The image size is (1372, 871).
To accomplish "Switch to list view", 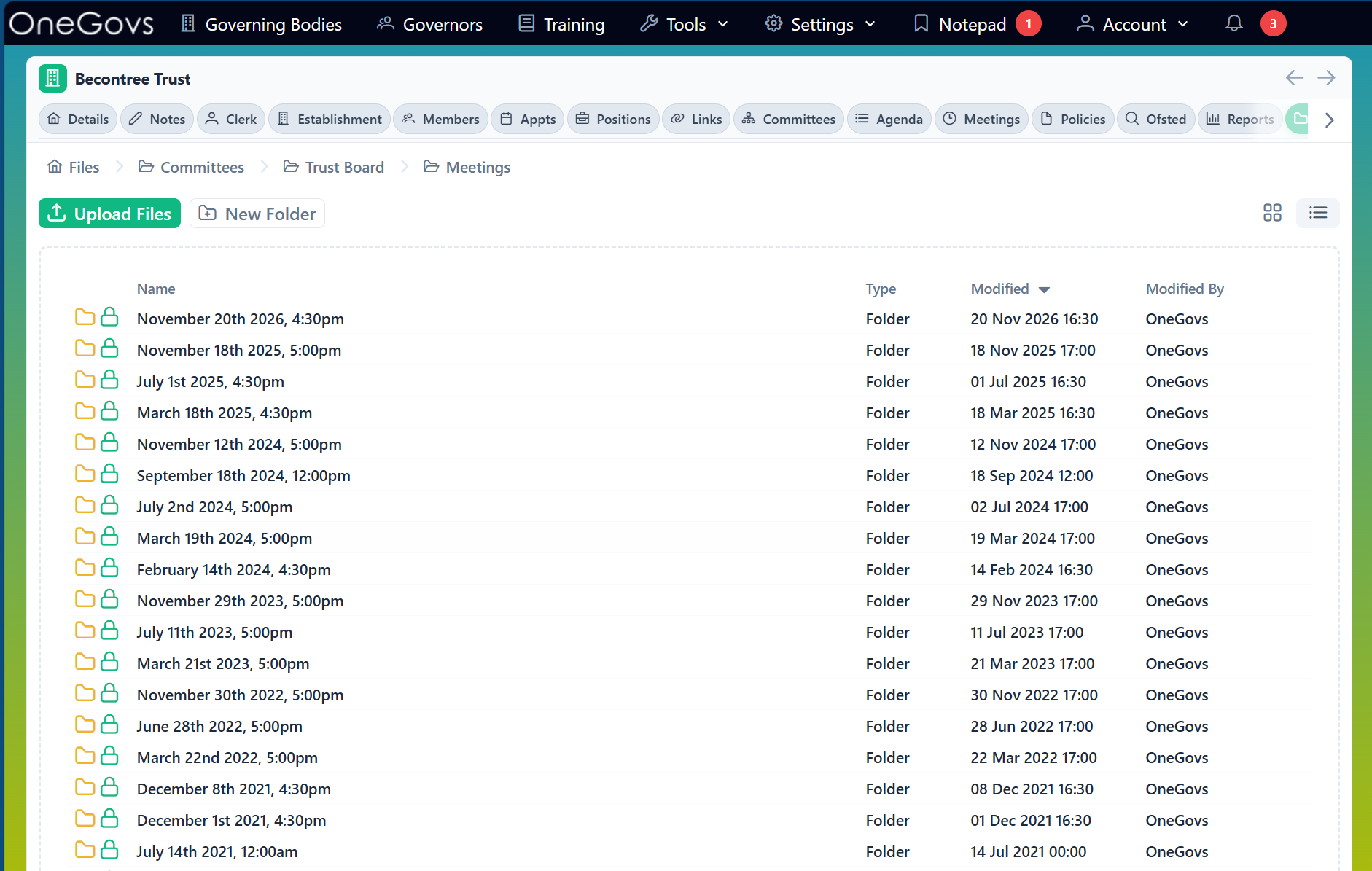I will 1317,213.
